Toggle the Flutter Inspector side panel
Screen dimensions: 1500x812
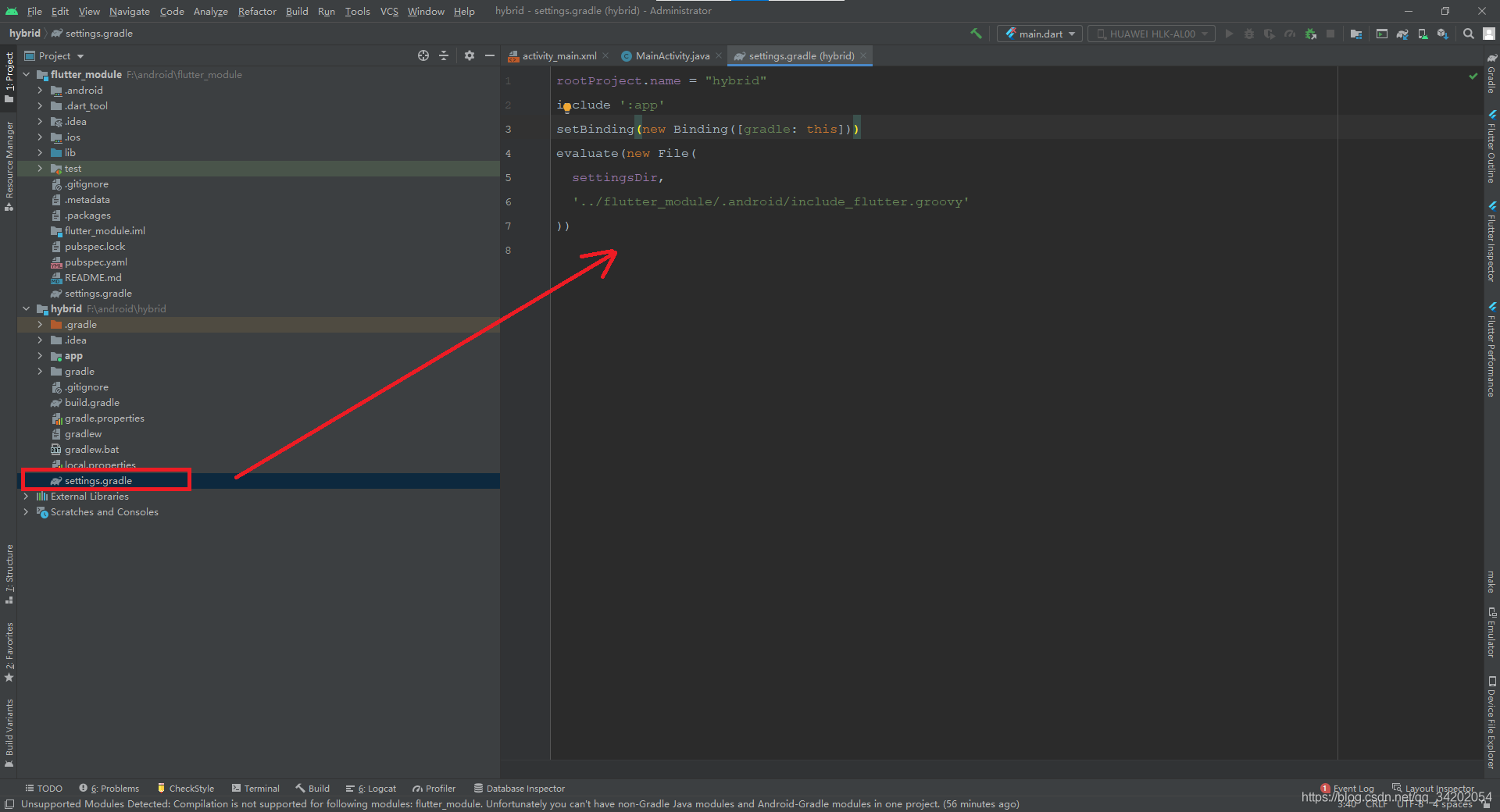(x=1491, y=242)
